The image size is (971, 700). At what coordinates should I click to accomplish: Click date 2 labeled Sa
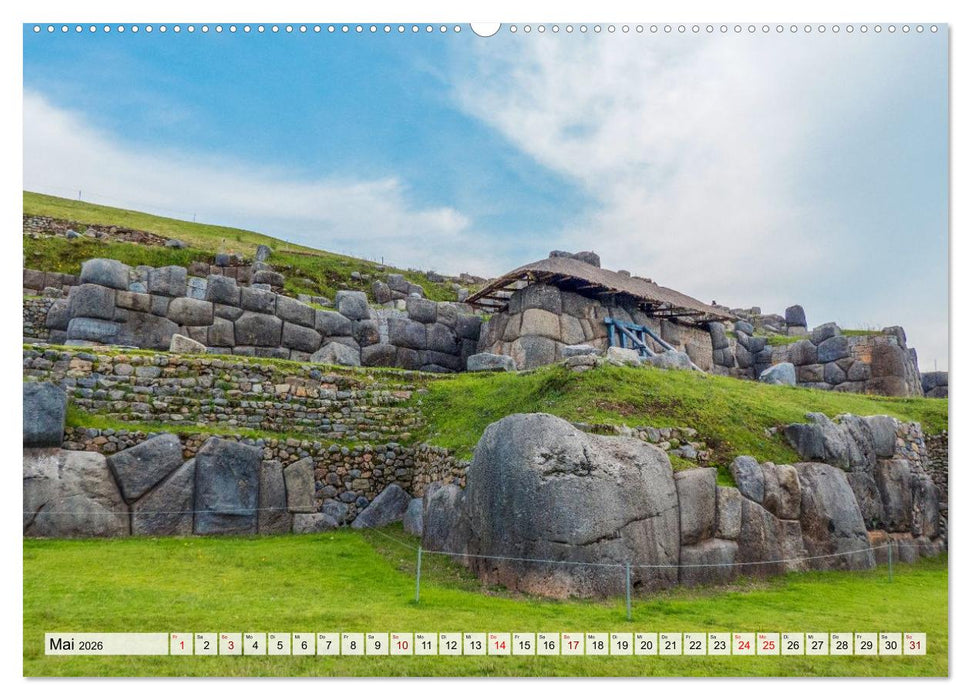[x=205, y=647]
